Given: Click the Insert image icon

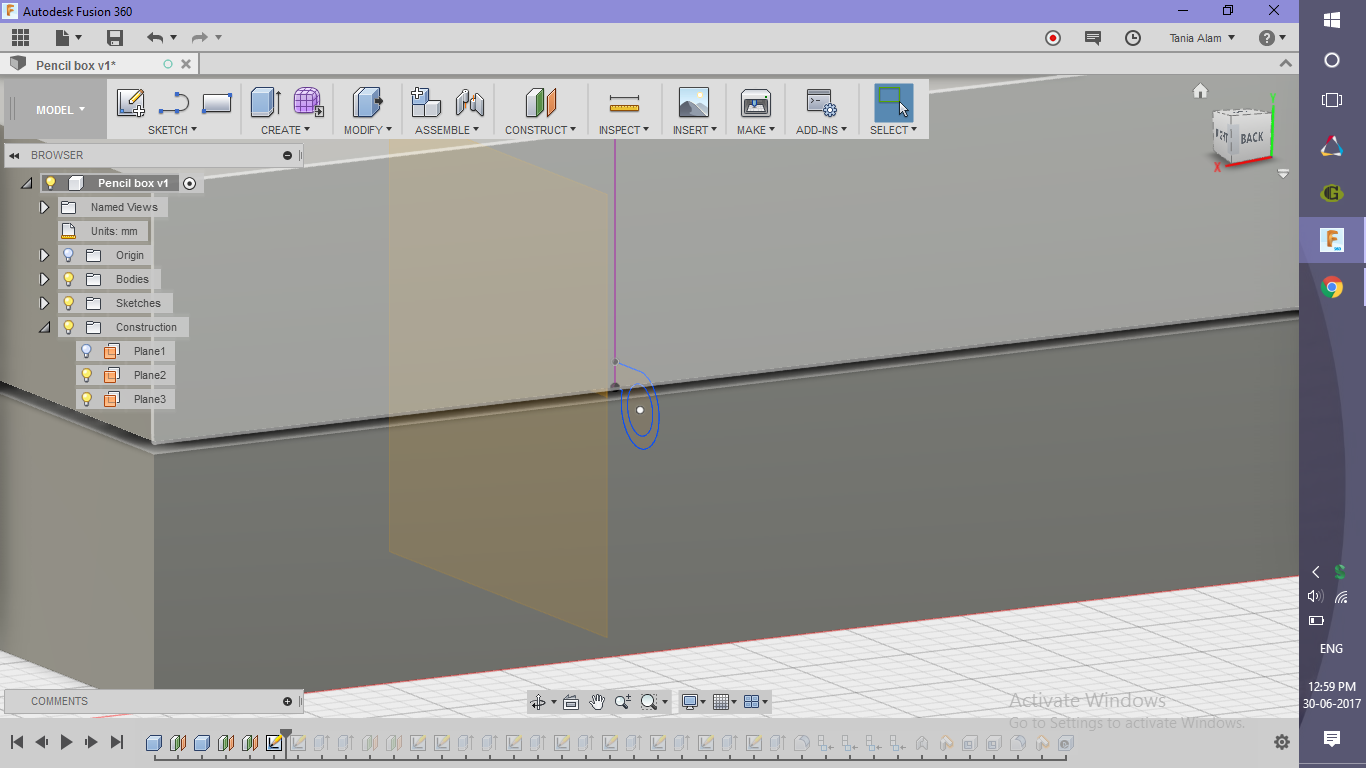Looking at the screenshot, I should click(x=693, y=102).
